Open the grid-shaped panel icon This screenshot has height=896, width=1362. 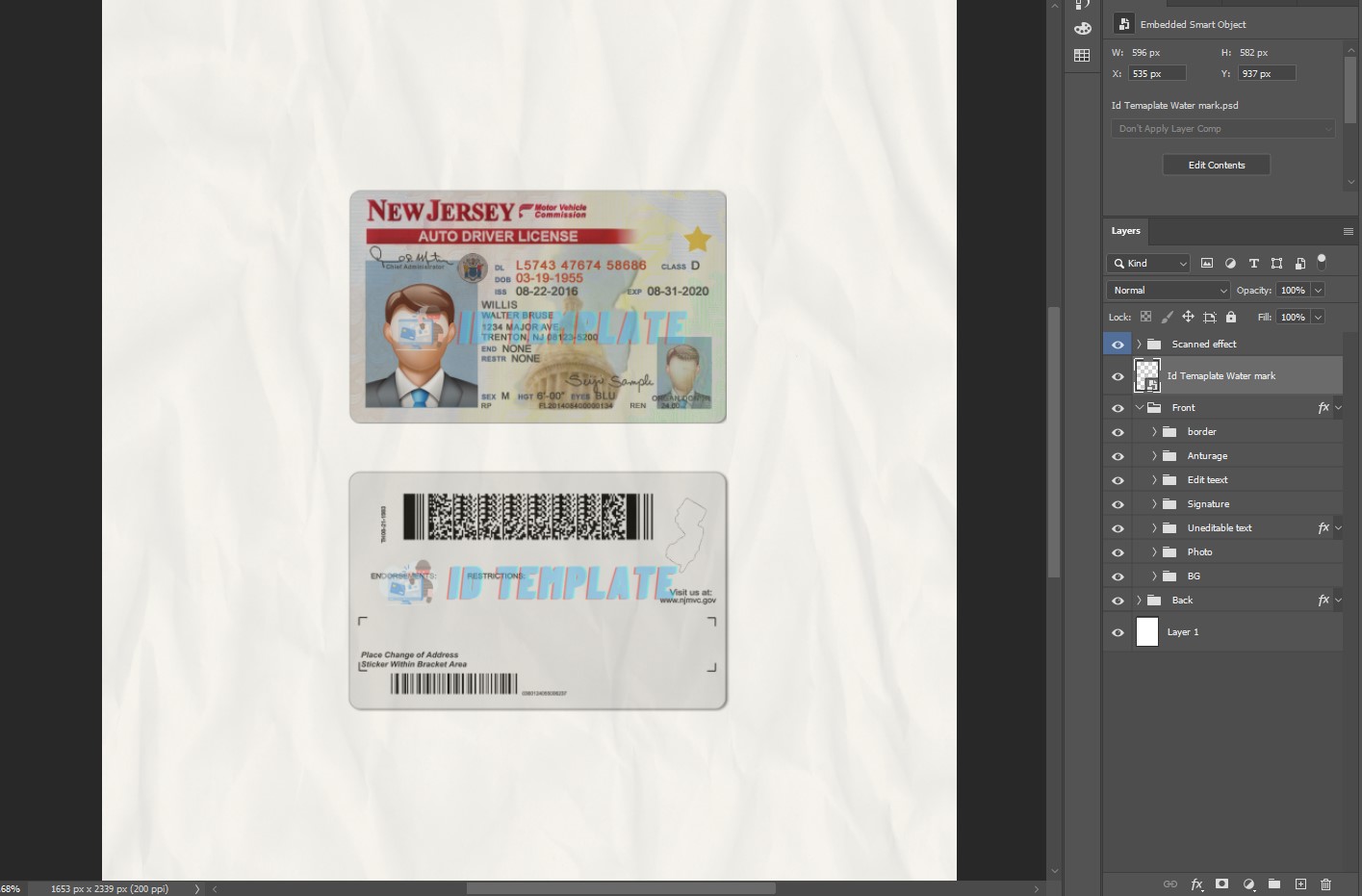pyautogui.click(x=1082, y=56)
